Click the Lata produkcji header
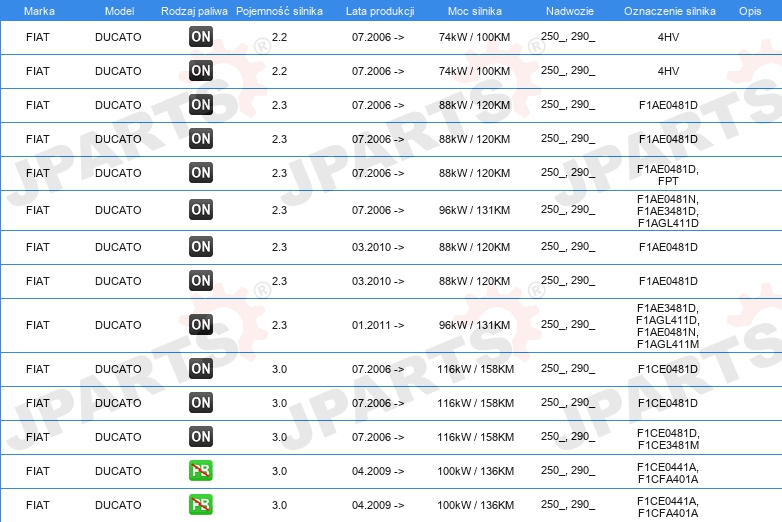 tap(380, 11)
